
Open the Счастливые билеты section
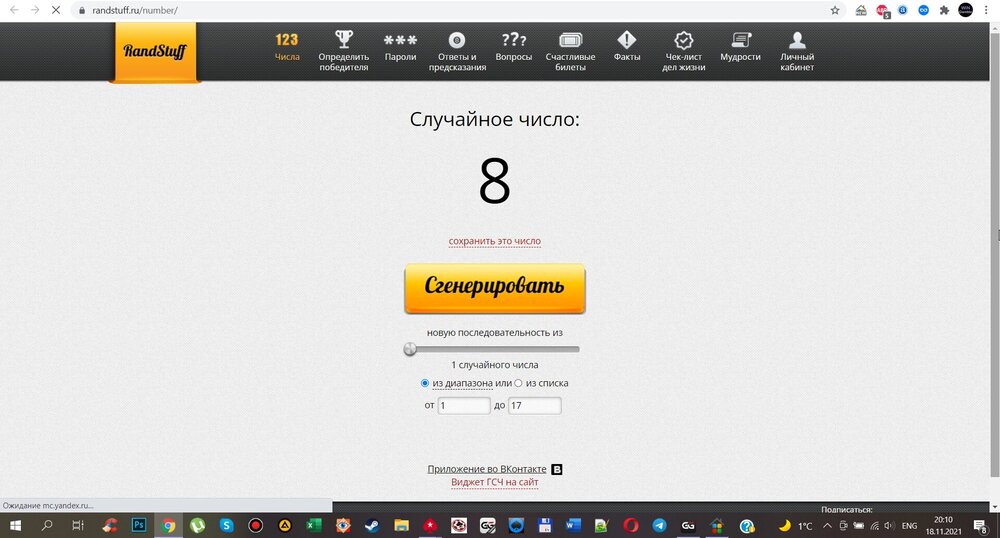(570, 41)
